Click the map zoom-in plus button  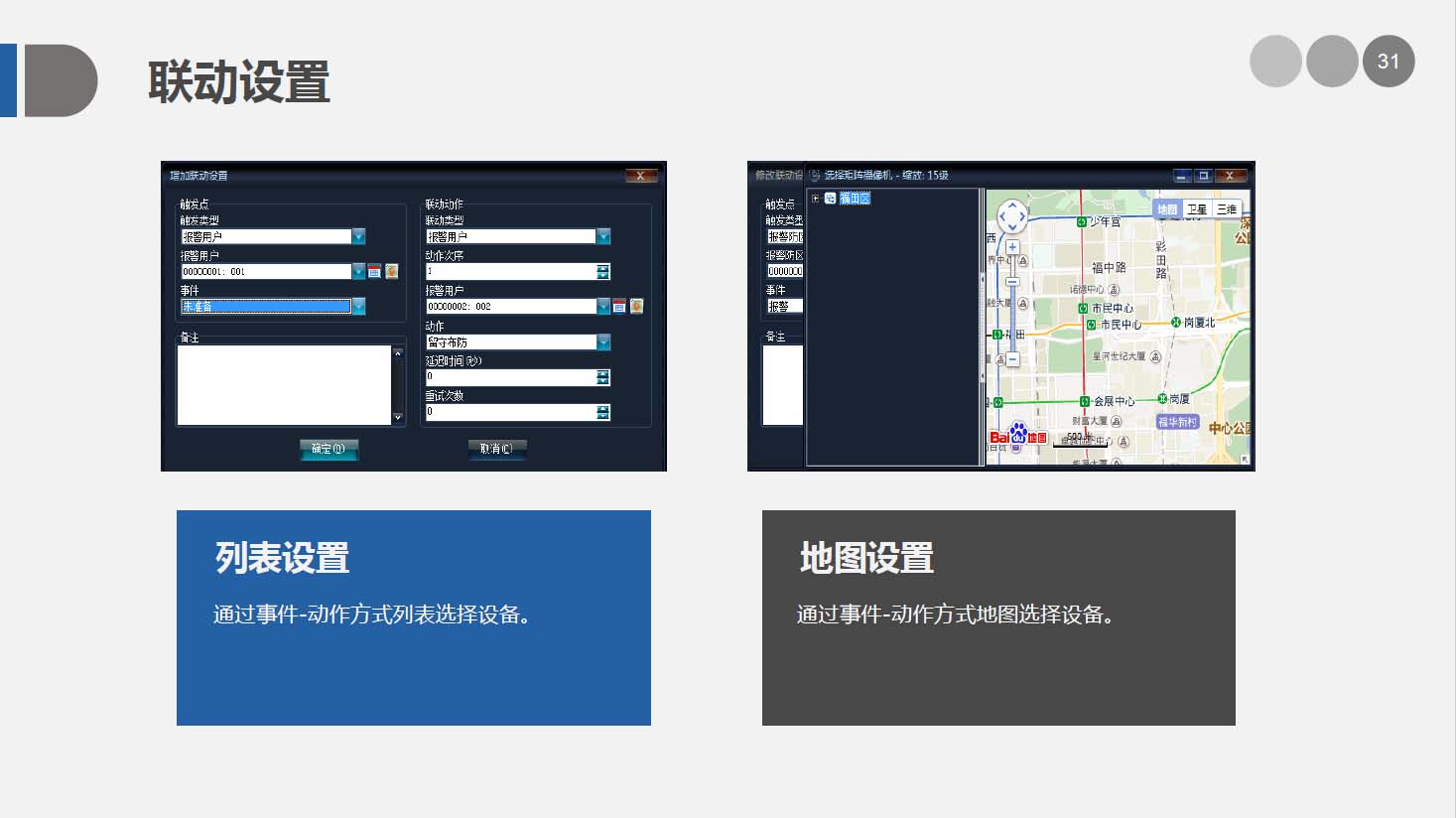coord(1012,247)
